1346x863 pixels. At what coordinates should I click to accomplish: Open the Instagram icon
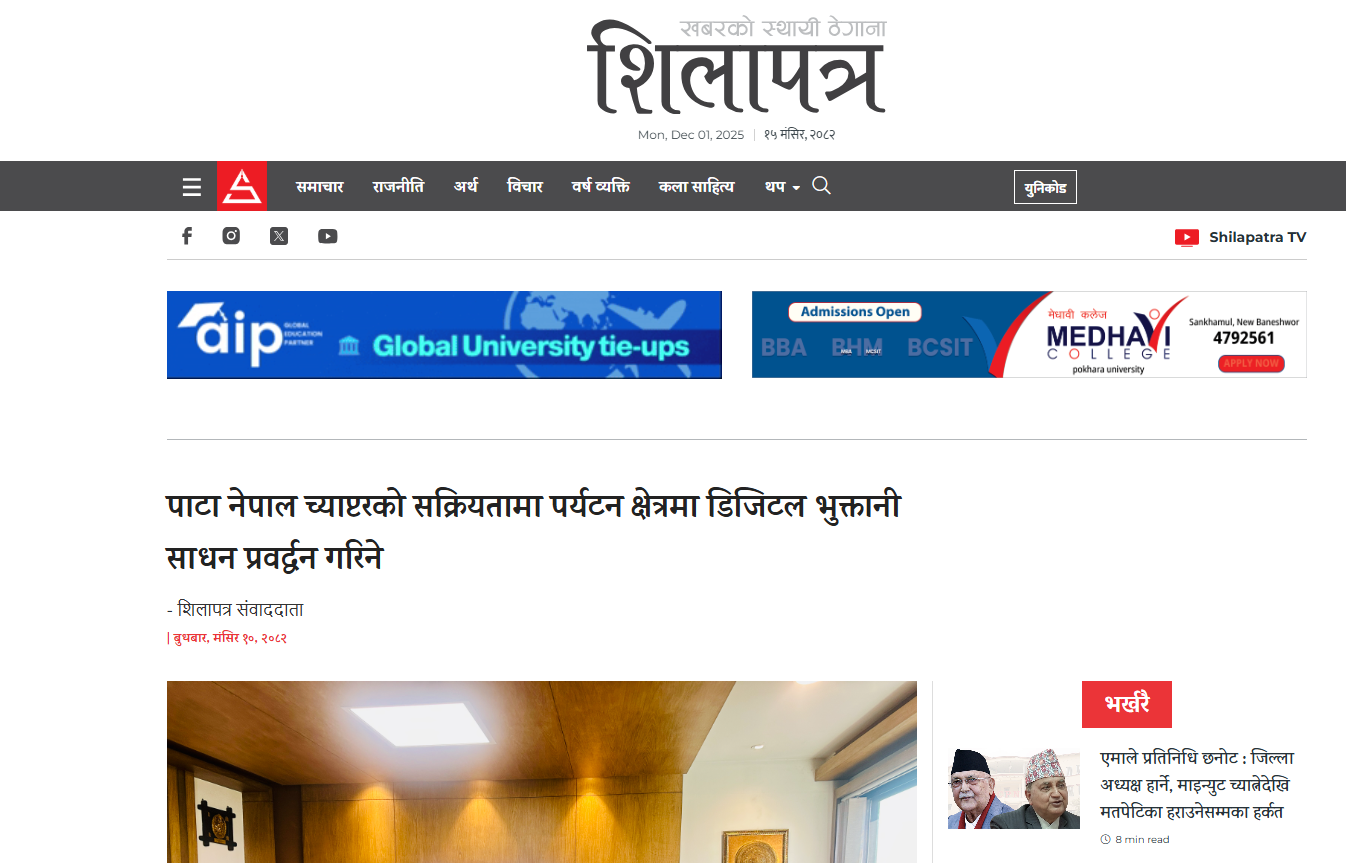click(231, 236)
